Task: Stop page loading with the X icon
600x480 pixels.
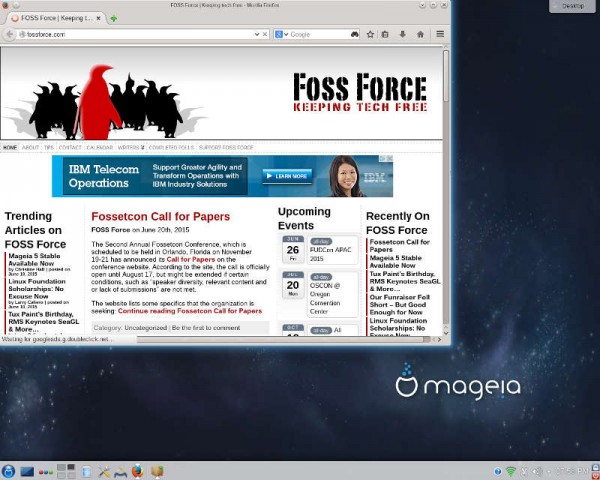Action: [x=264, y=34]
